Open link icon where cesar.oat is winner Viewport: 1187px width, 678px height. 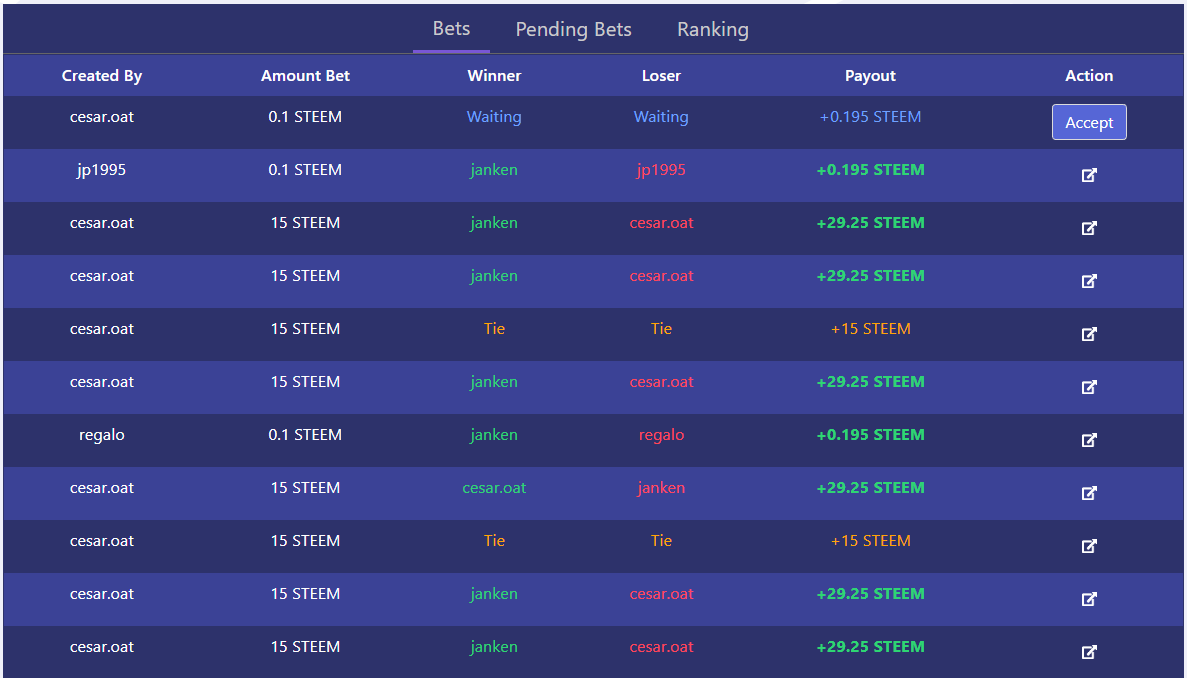pos(1089,493)
